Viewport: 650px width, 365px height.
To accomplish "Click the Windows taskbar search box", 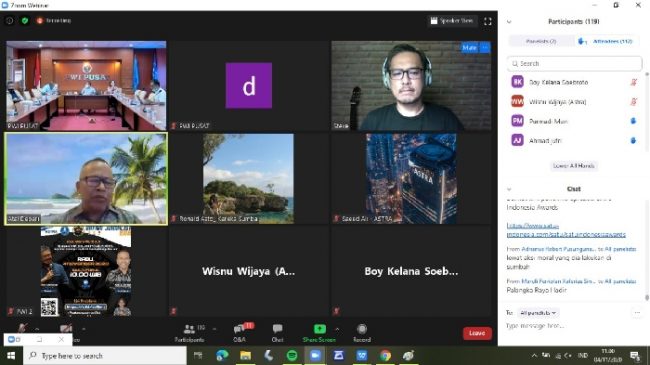I will (104, 356).
